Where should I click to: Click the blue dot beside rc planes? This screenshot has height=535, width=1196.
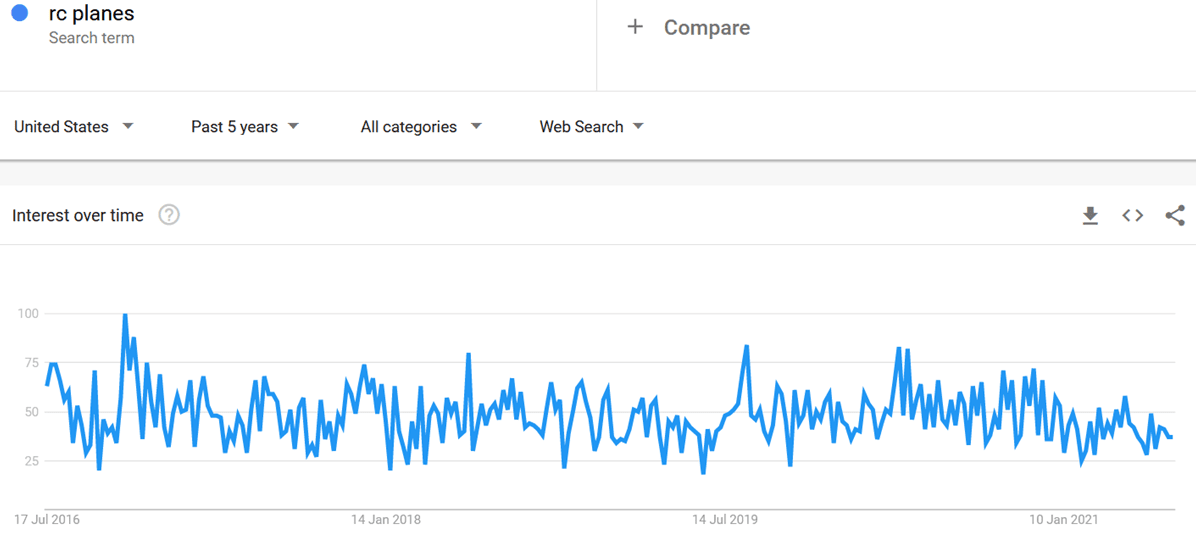point(19,14)
